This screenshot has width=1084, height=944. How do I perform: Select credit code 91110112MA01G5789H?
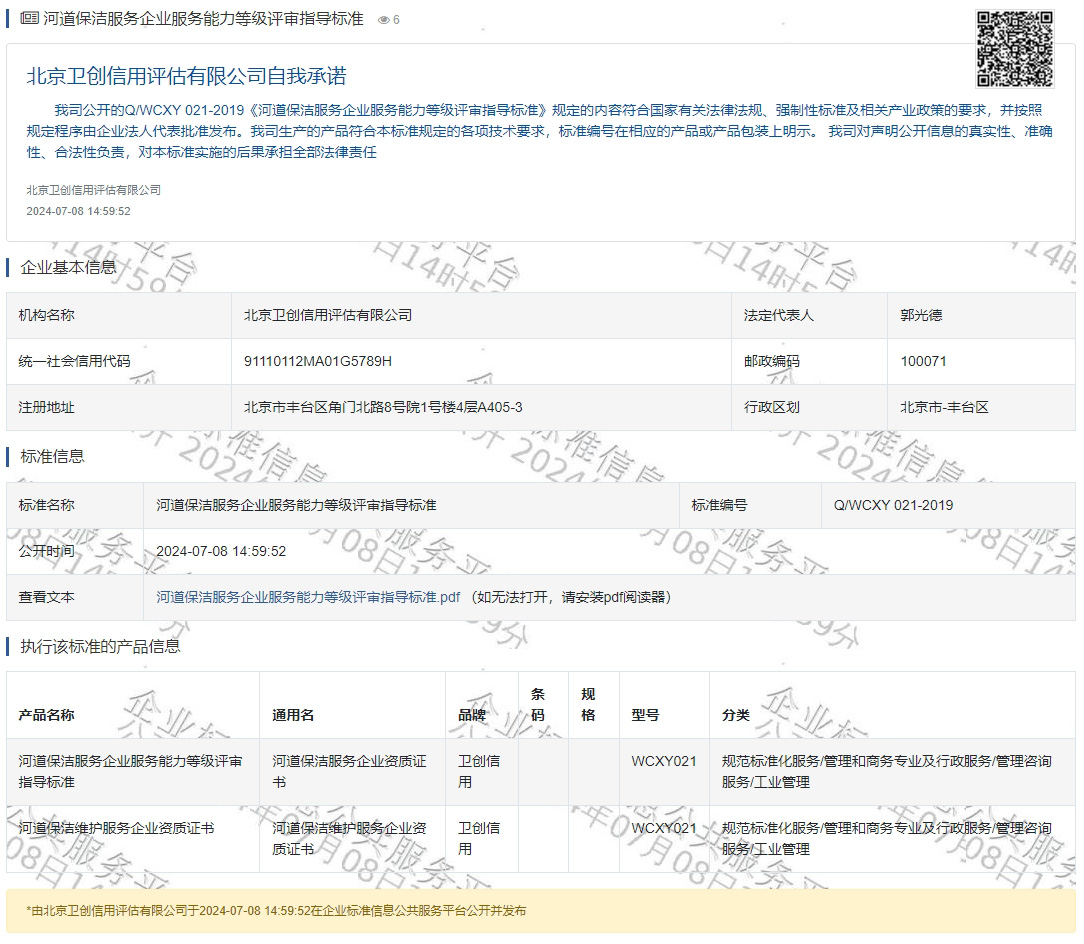click(x=318, y=361)
